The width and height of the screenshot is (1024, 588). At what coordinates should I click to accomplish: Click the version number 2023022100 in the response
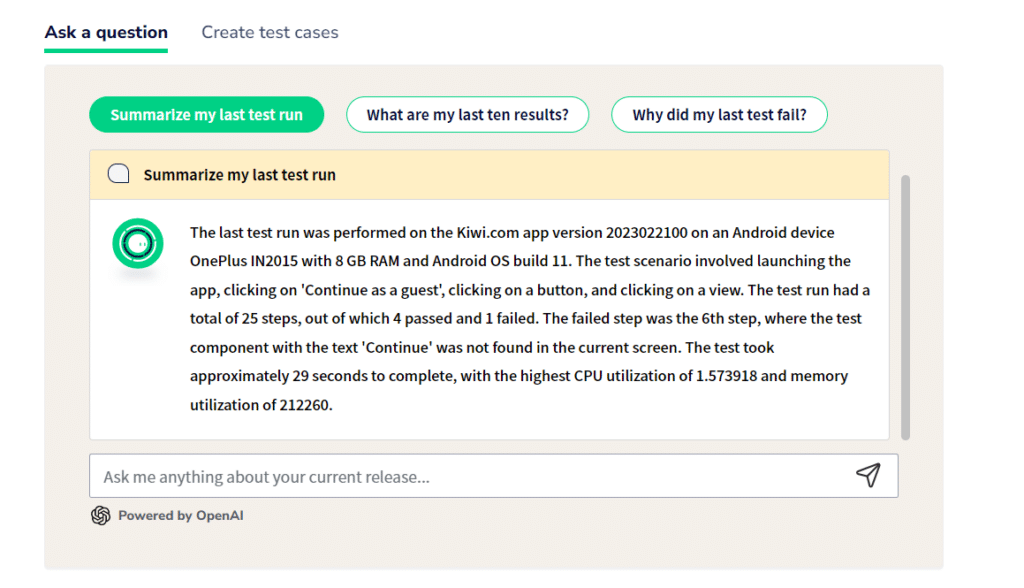coord(647,233)
